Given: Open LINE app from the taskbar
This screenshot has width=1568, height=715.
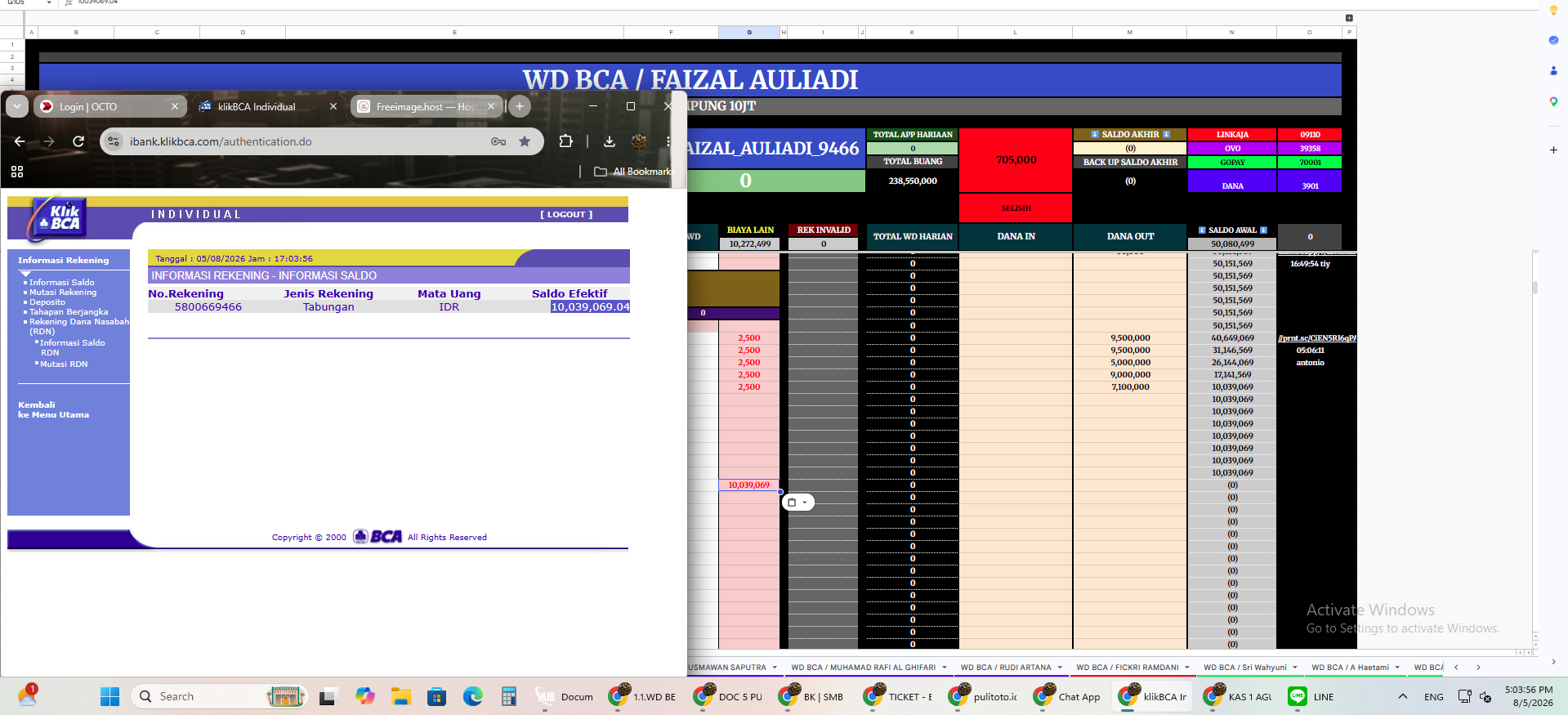Looking at the screenshot, I should tap(1312, 696).
